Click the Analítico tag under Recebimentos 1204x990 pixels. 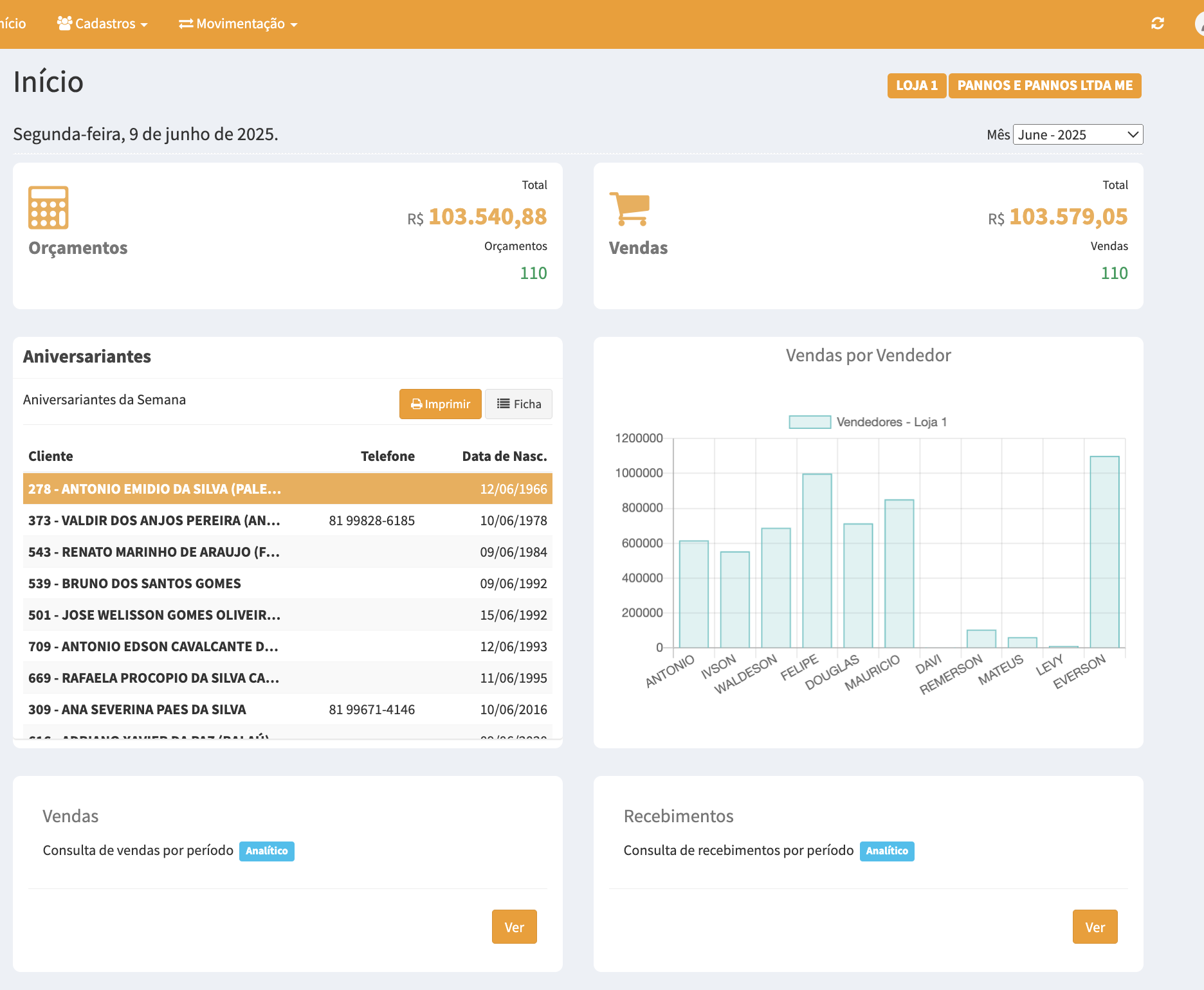click(x=886, y=851)
